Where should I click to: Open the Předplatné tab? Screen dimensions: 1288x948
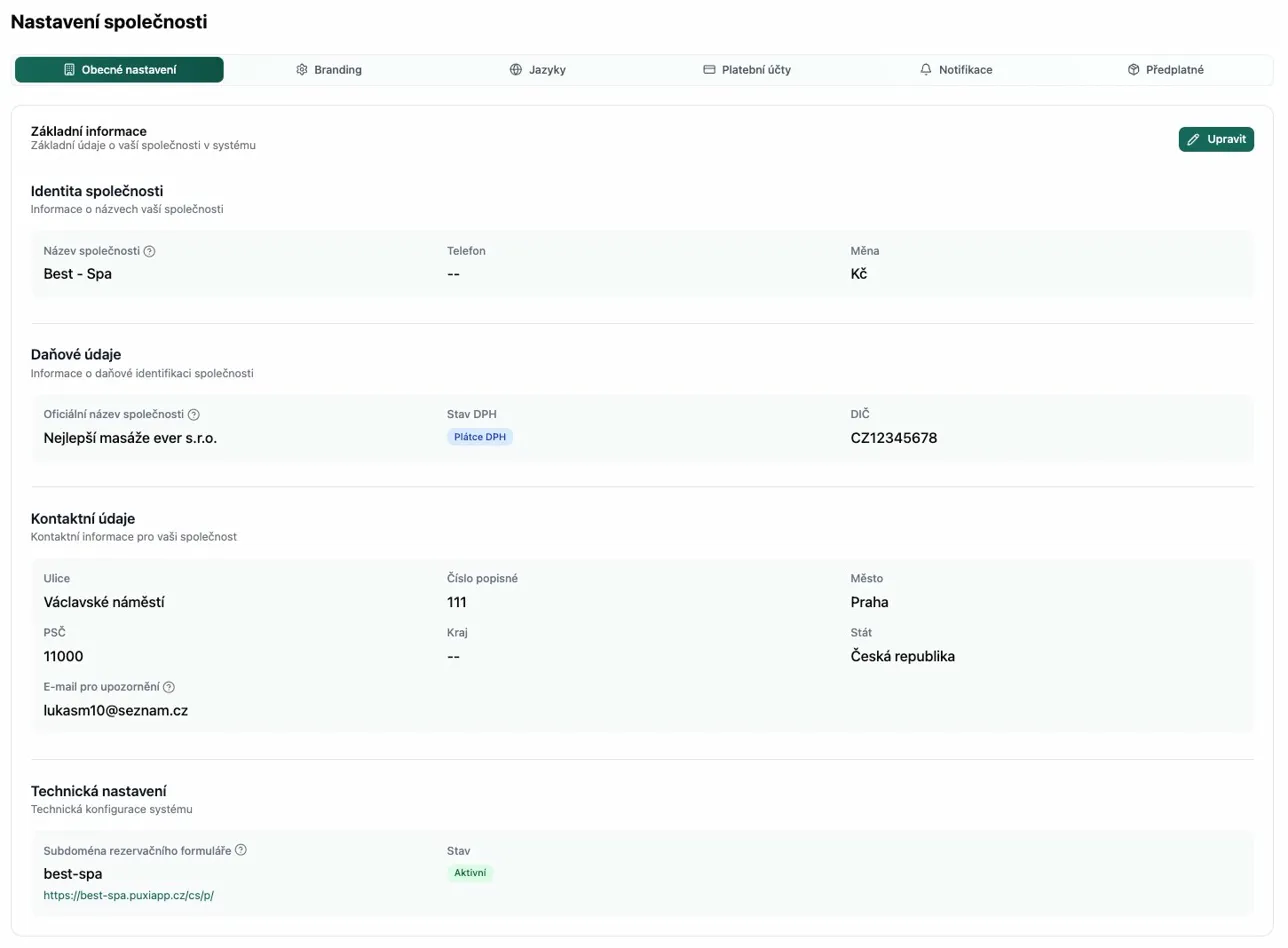point(1166,70)
